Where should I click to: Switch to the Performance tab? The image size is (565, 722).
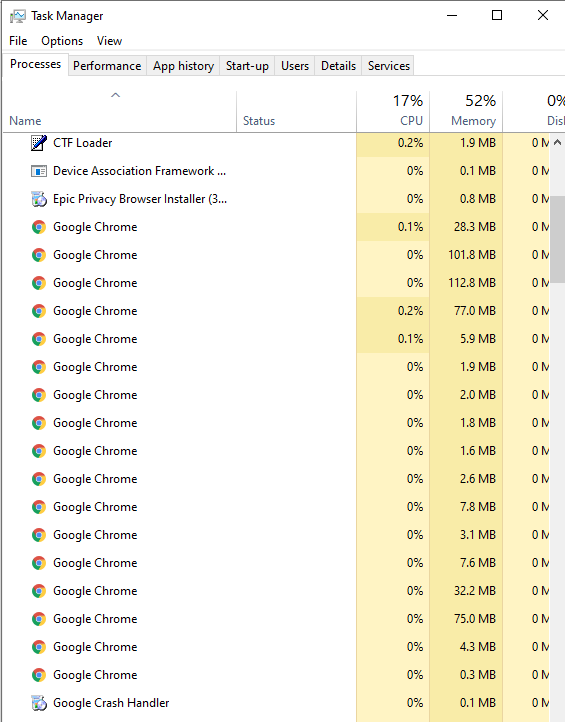tap(107, 66)
